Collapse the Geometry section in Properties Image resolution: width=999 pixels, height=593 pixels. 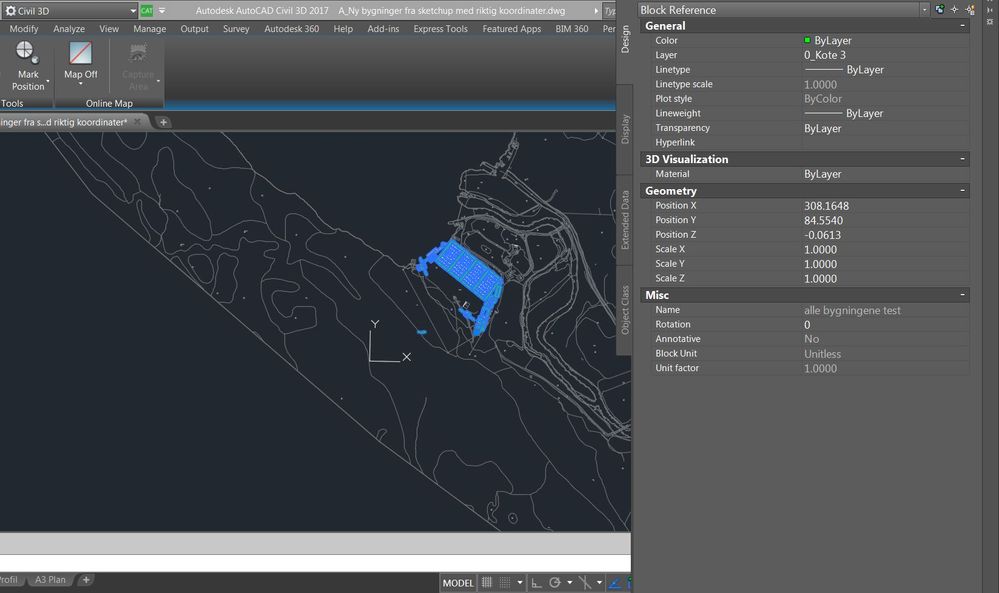tap(962, 190)
